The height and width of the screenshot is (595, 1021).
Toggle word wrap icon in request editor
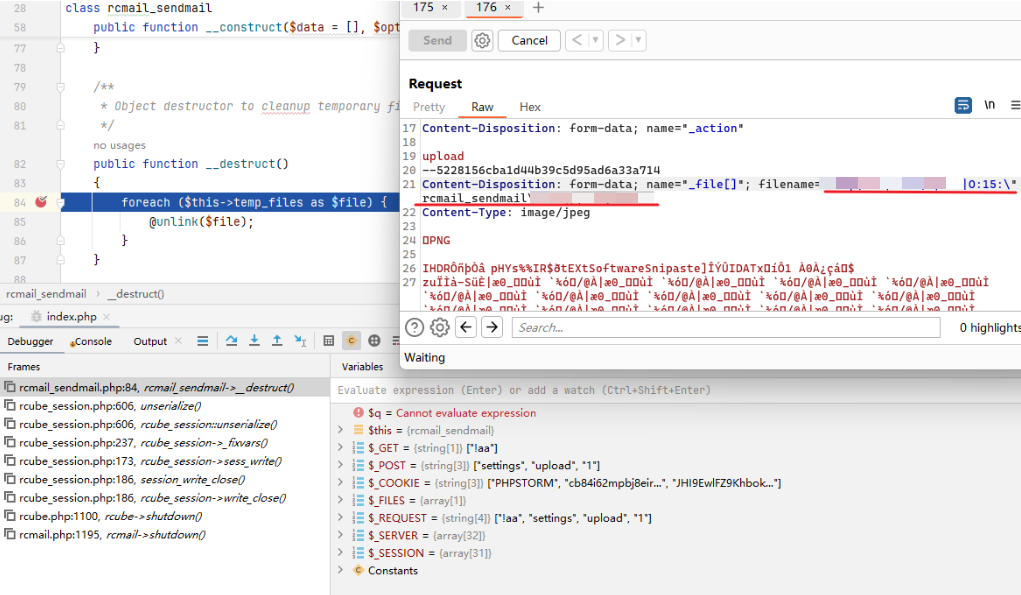pyautogui.click(x=963, y=105)
